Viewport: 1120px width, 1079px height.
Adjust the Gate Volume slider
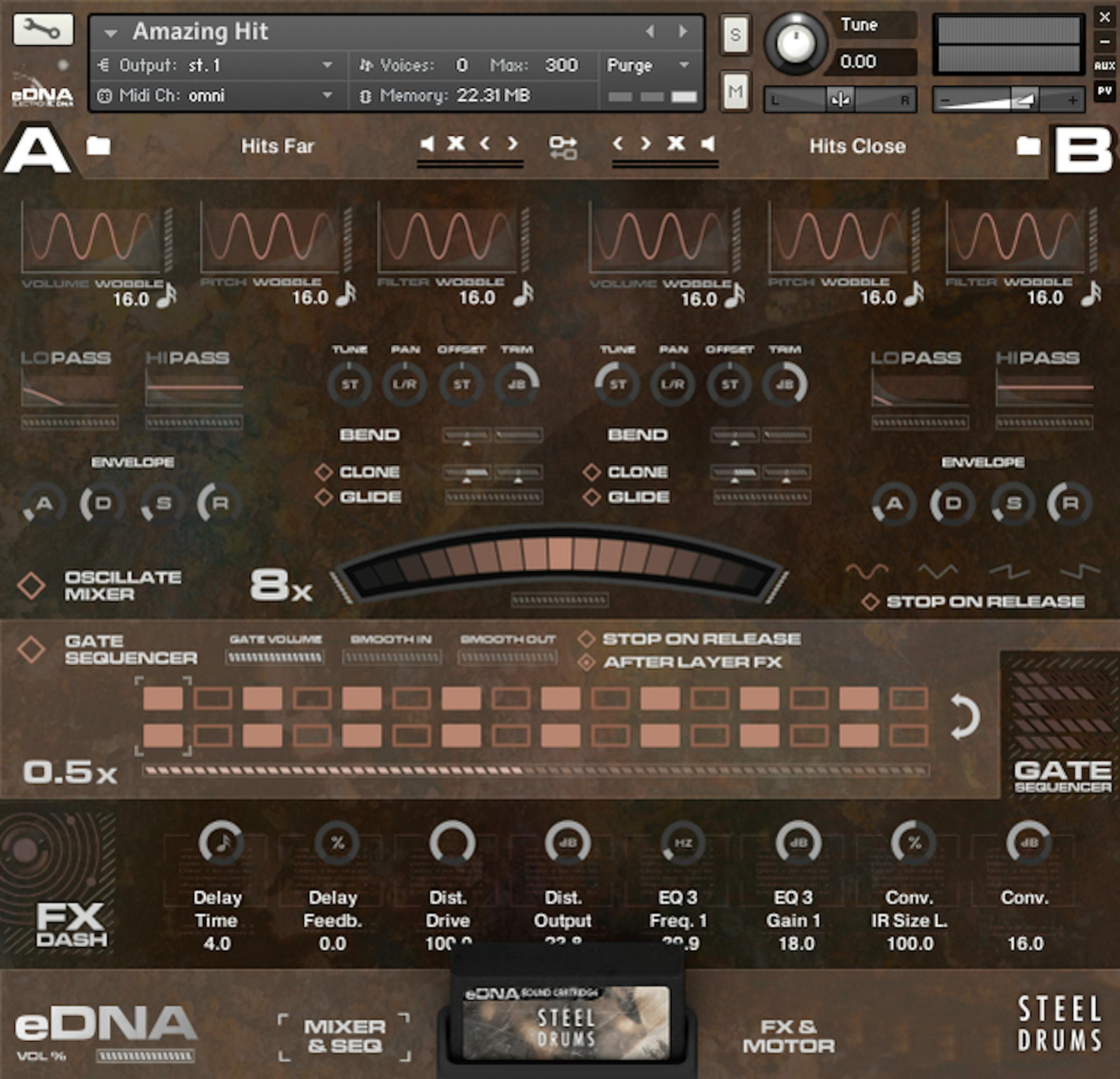coord(275,657)
